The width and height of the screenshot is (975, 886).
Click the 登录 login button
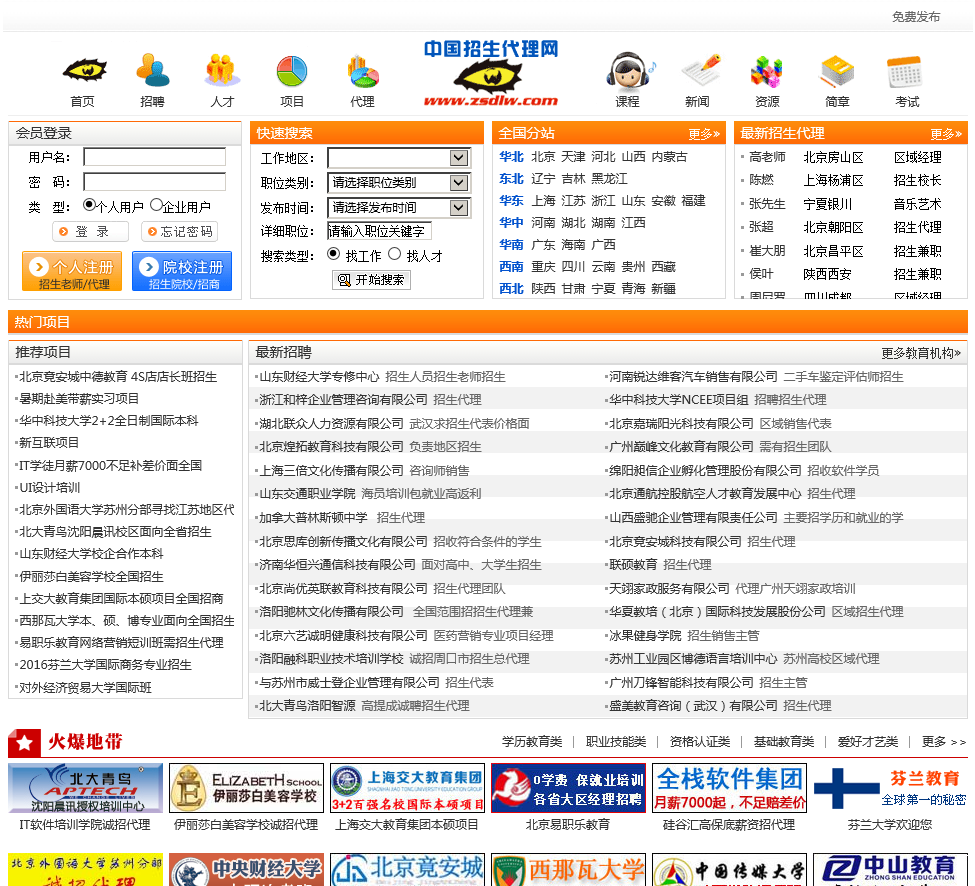[91, 231]
